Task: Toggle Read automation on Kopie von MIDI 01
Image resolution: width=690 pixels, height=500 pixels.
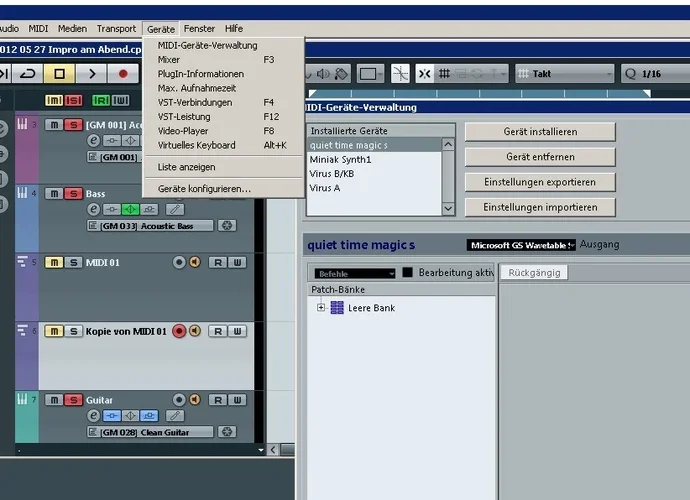Action: [x=218, y=331]
